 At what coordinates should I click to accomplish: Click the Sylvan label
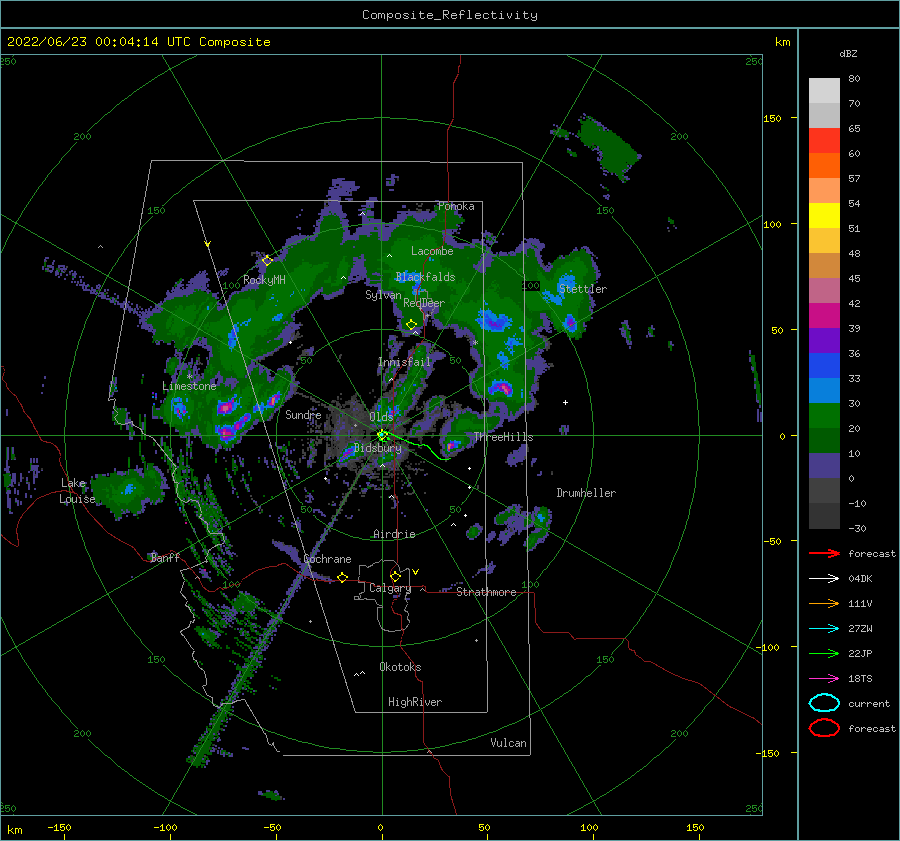click(x=383, y=295)
